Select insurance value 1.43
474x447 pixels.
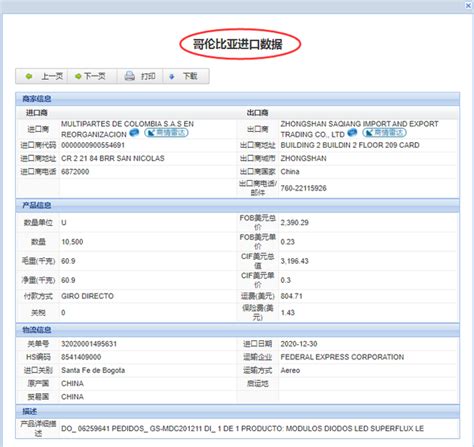(x=288, y=312)
